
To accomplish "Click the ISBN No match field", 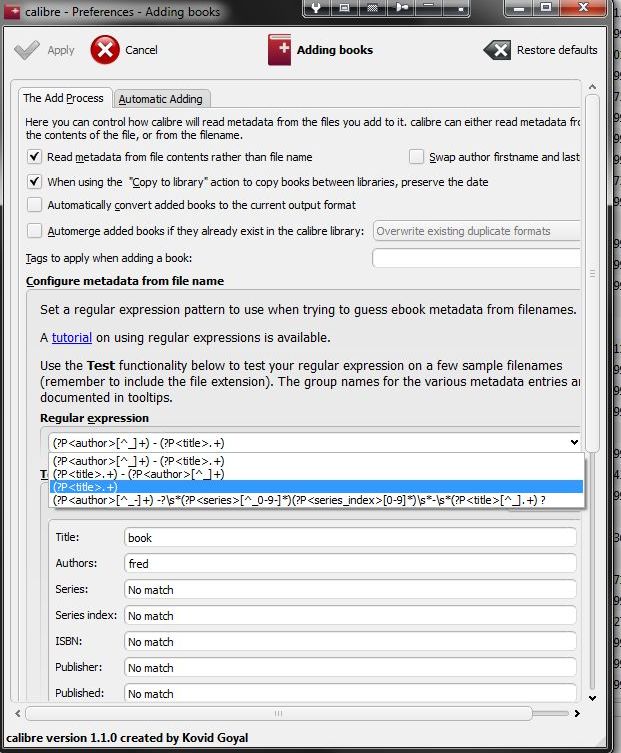I will [350, 641].
